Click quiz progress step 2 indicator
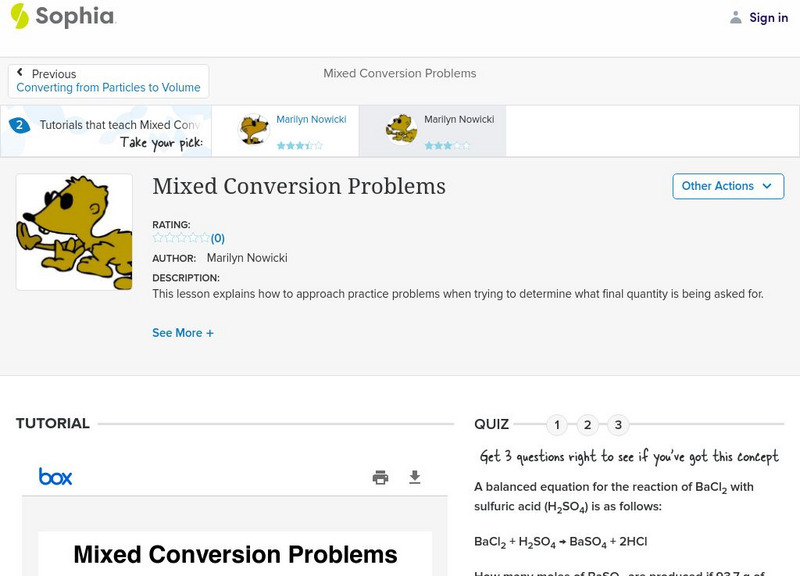800x576 pixels. (x=587, y=424)
